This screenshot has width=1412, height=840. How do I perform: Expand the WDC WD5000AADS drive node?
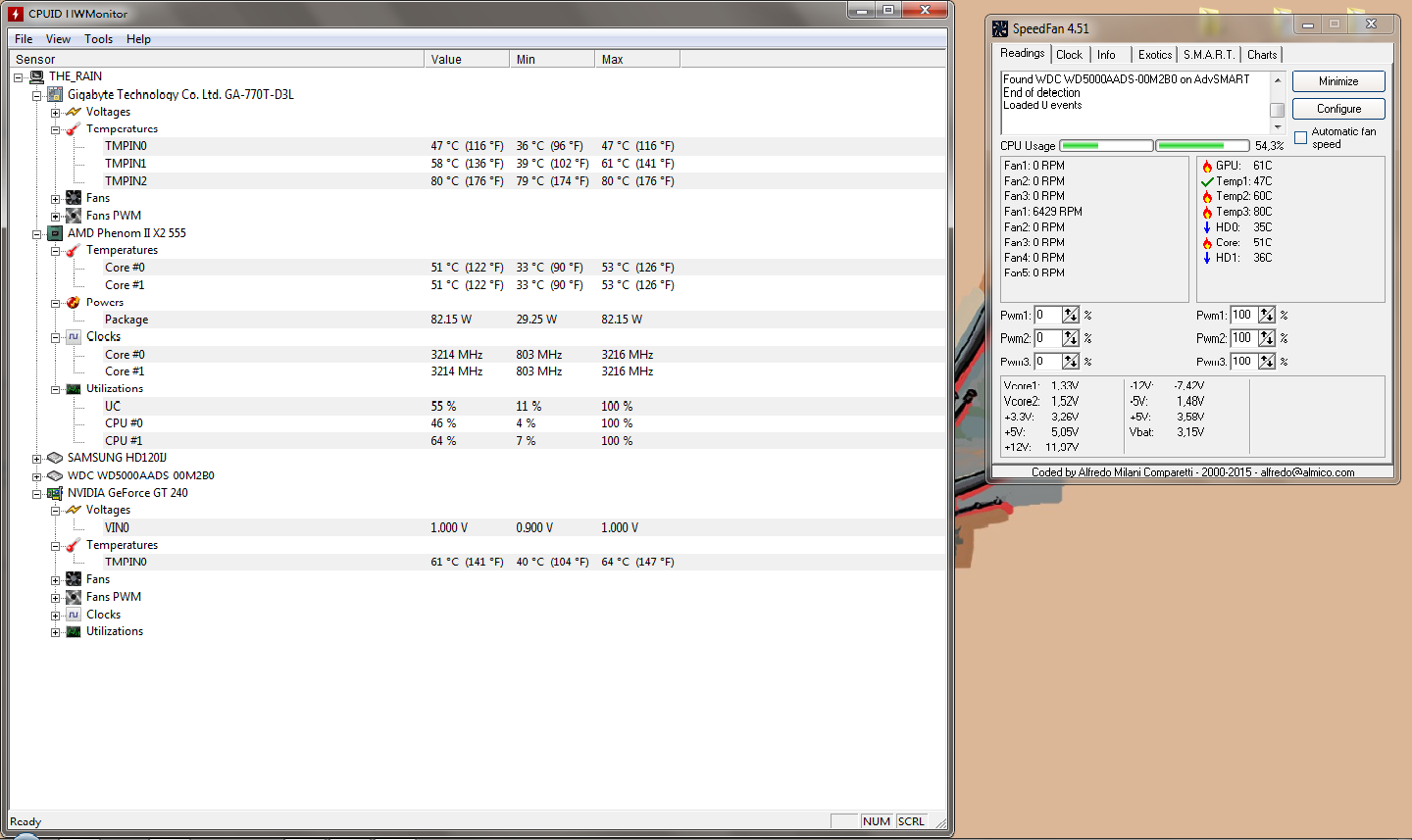point(36,476)
